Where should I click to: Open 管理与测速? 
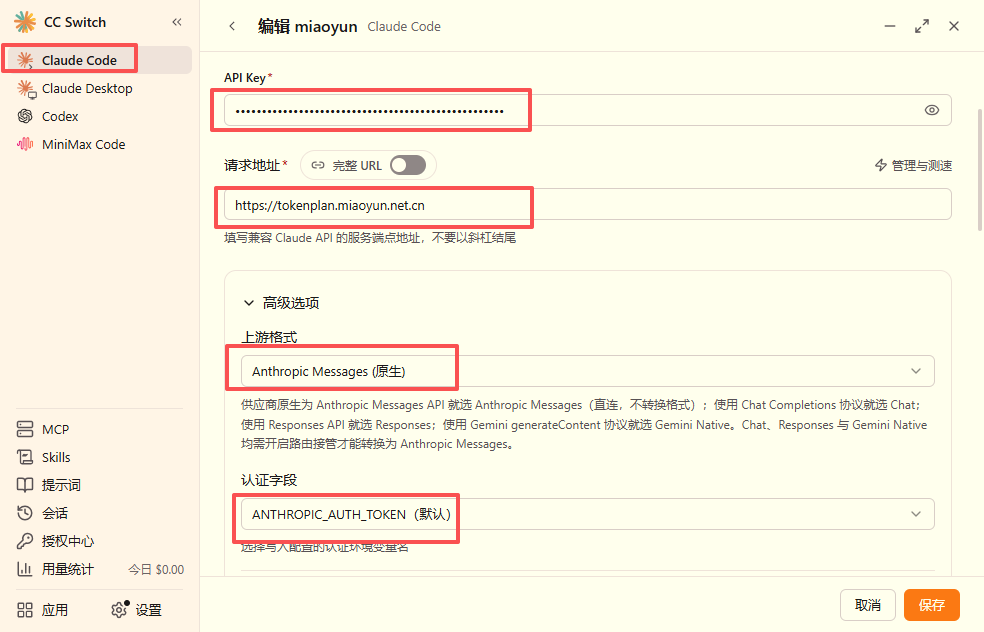pos(913,166)
